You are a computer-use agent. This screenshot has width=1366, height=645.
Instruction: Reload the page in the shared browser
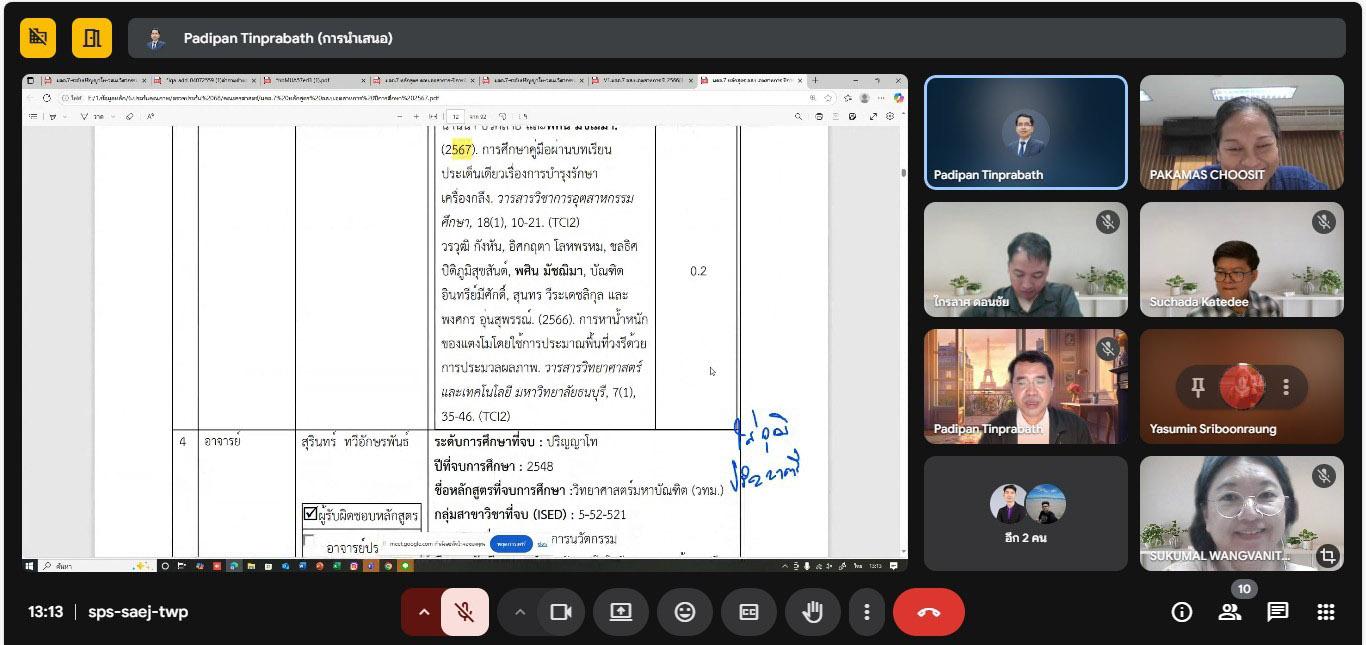pyautogui.click(x=47, y=98)
